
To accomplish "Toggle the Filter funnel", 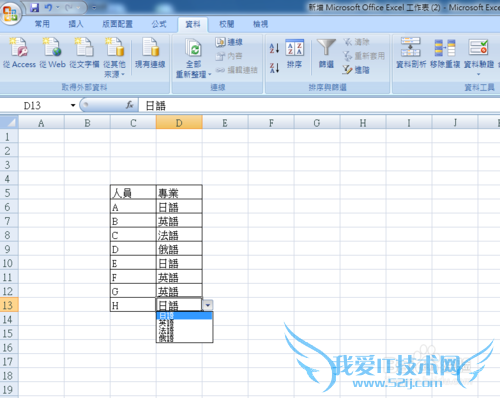I will (326, 53).
